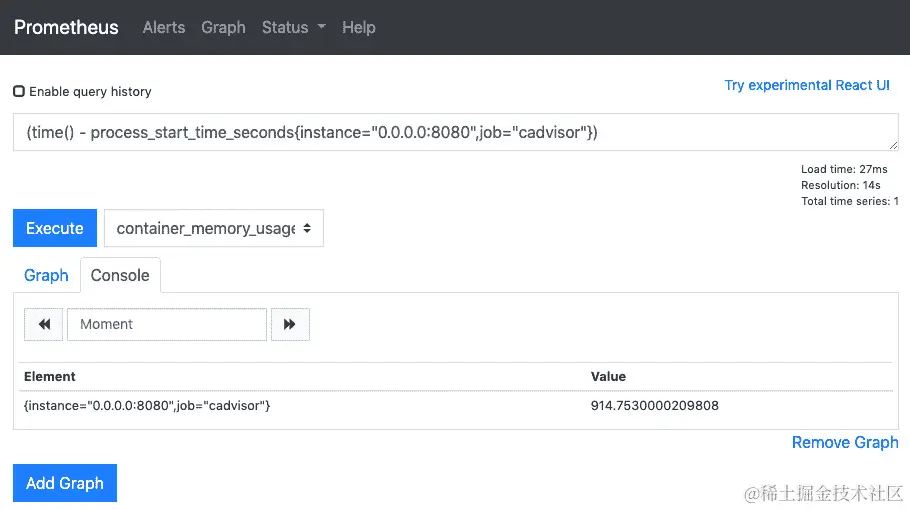Select the cadvisor element result row

click(148, 405)
